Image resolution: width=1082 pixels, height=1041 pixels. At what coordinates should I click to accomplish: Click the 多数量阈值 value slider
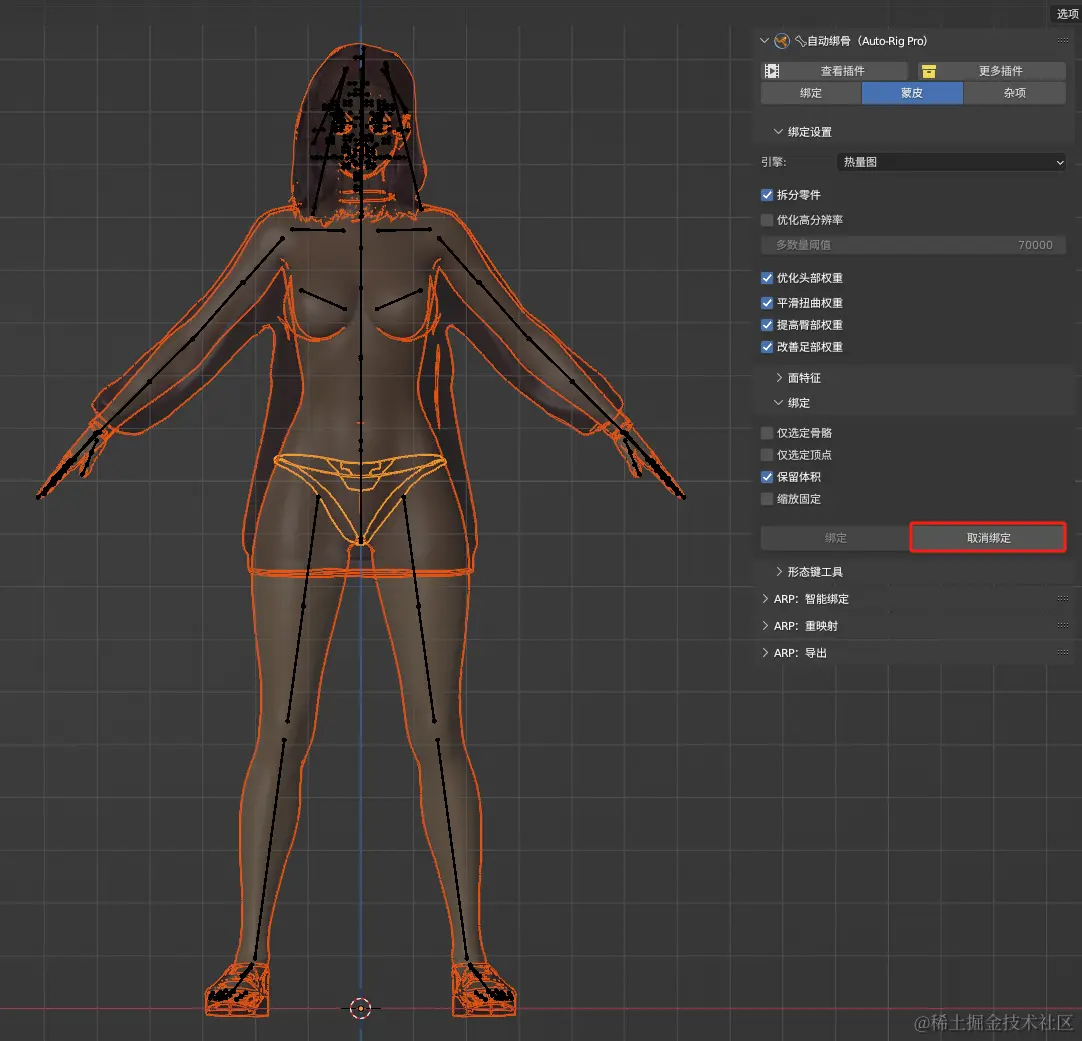[x=913, y=245]
